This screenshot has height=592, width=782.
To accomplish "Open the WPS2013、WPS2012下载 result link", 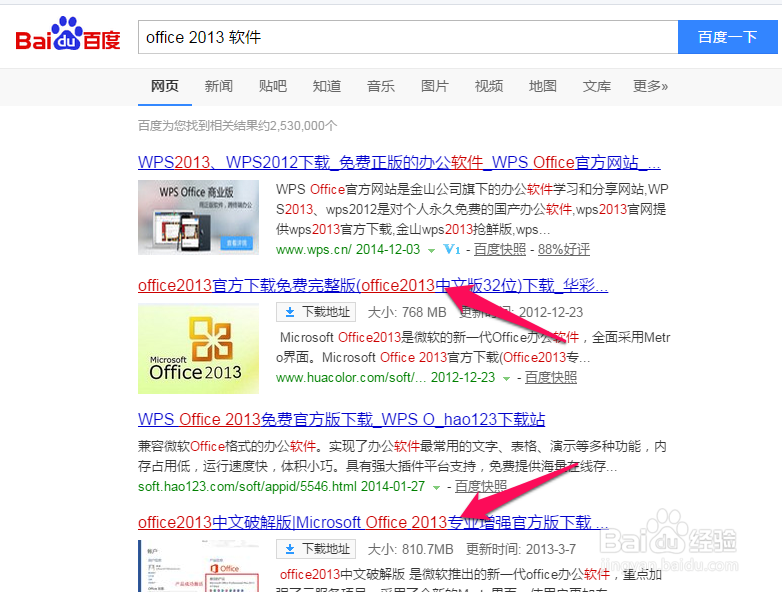I will tap(399, 162).
